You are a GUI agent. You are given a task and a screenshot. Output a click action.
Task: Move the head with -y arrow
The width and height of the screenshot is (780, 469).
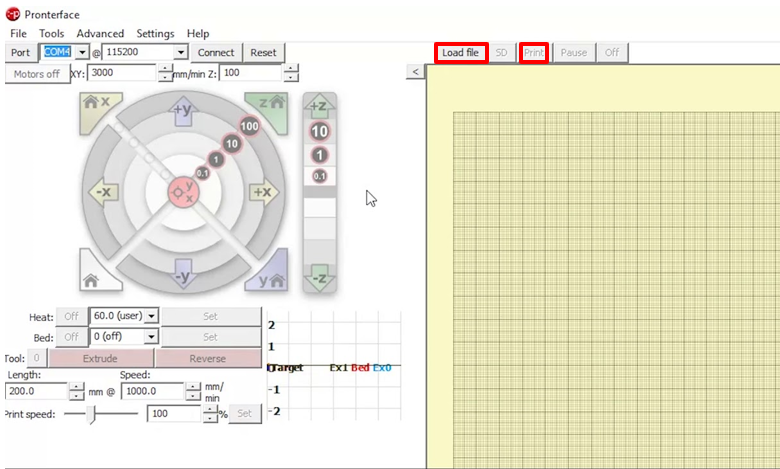(x=183, y=274)
